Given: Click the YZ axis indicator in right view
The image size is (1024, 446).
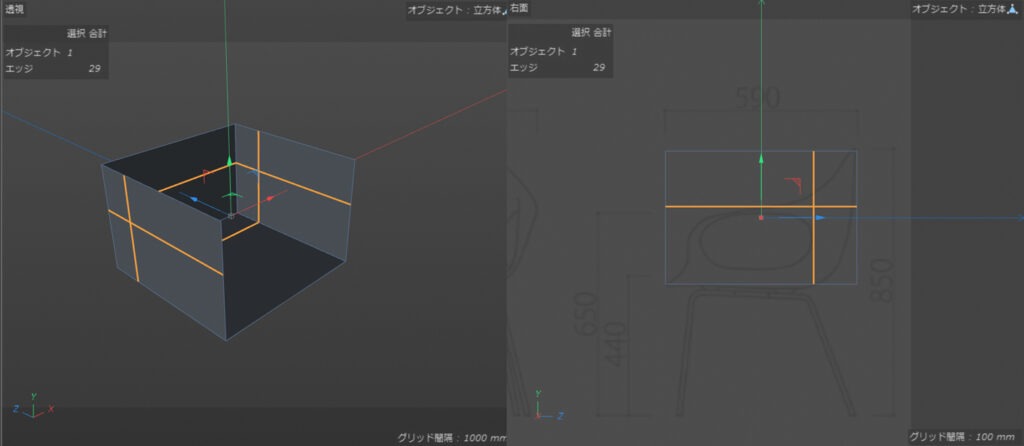Looking at the screenshot, I should pos(545,406).
